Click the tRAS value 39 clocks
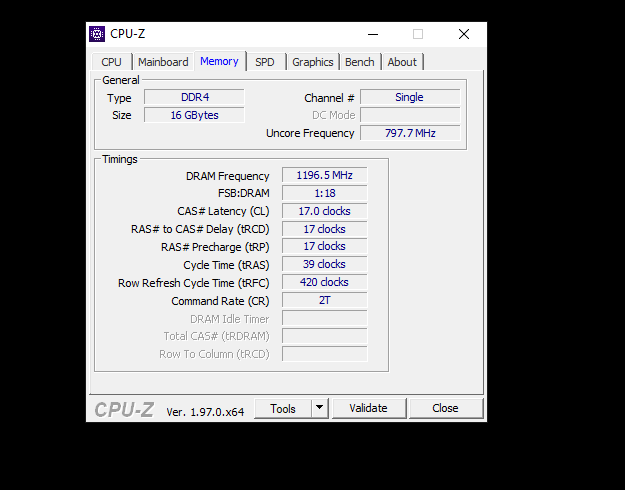625x490 pixels. (x=324, y=264)
